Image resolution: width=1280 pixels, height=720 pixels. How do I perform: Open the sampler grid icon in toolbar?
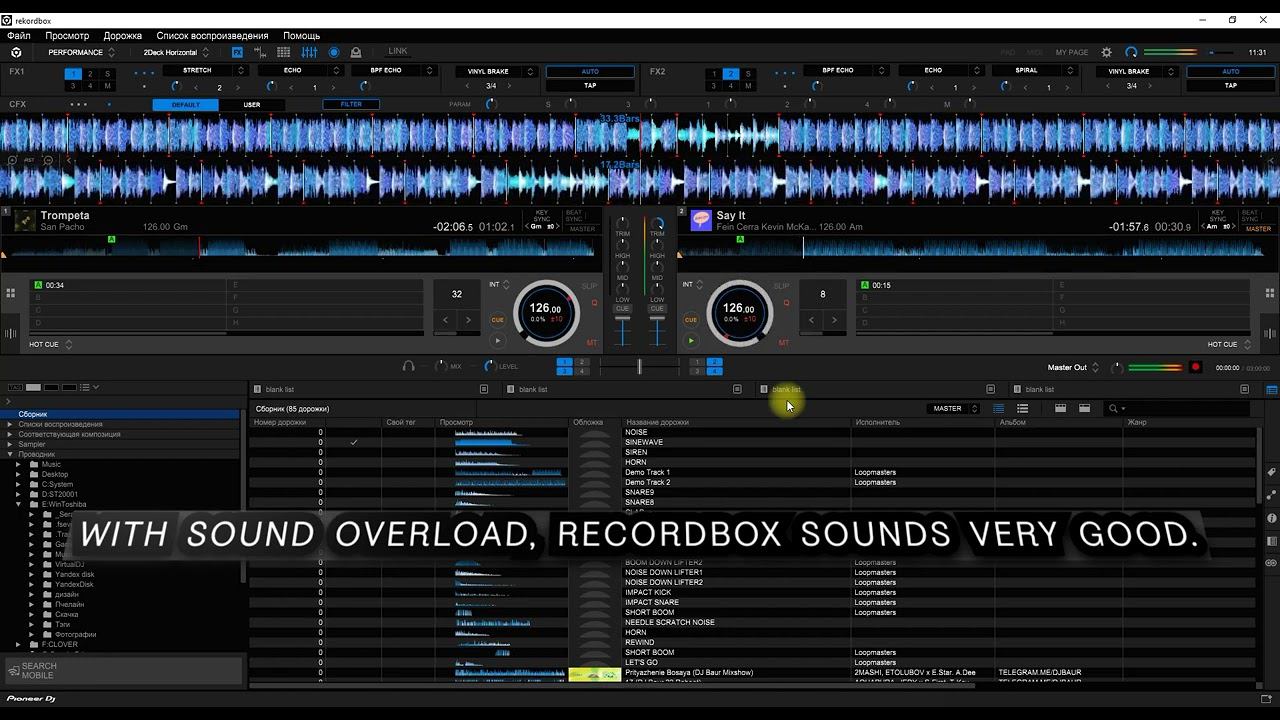coord(284,52)
